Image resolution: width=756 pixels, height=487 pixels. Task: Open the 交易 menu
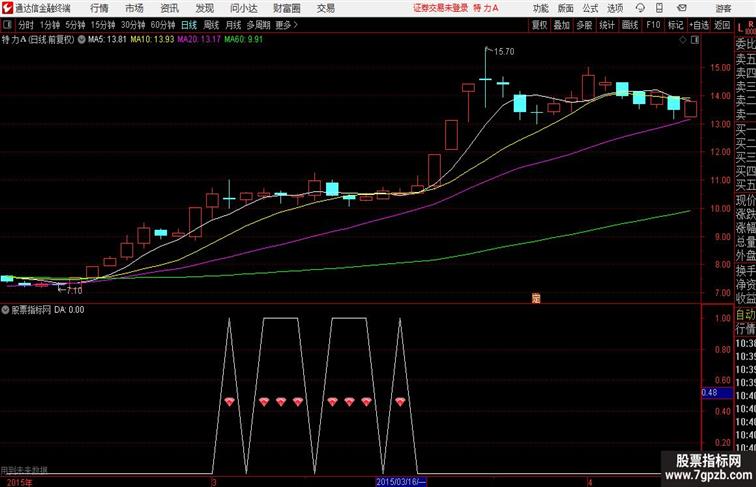point(325,8)
